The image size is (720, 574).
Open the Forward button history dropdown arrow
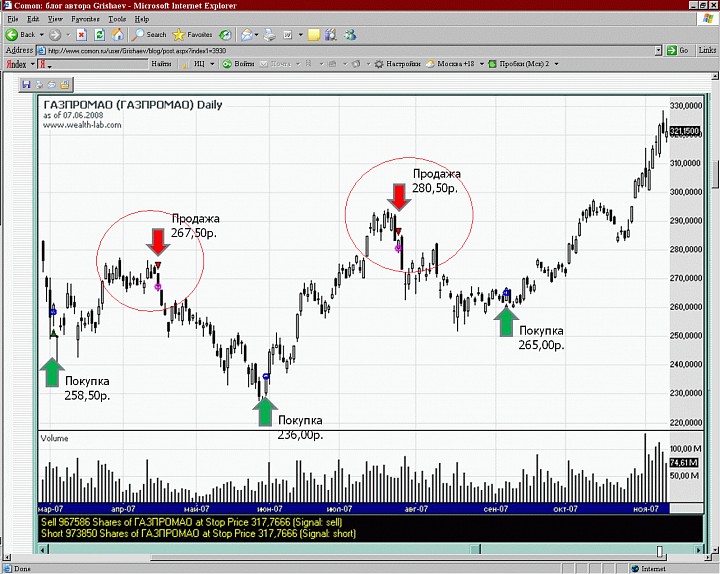click(x=68, y=35)
